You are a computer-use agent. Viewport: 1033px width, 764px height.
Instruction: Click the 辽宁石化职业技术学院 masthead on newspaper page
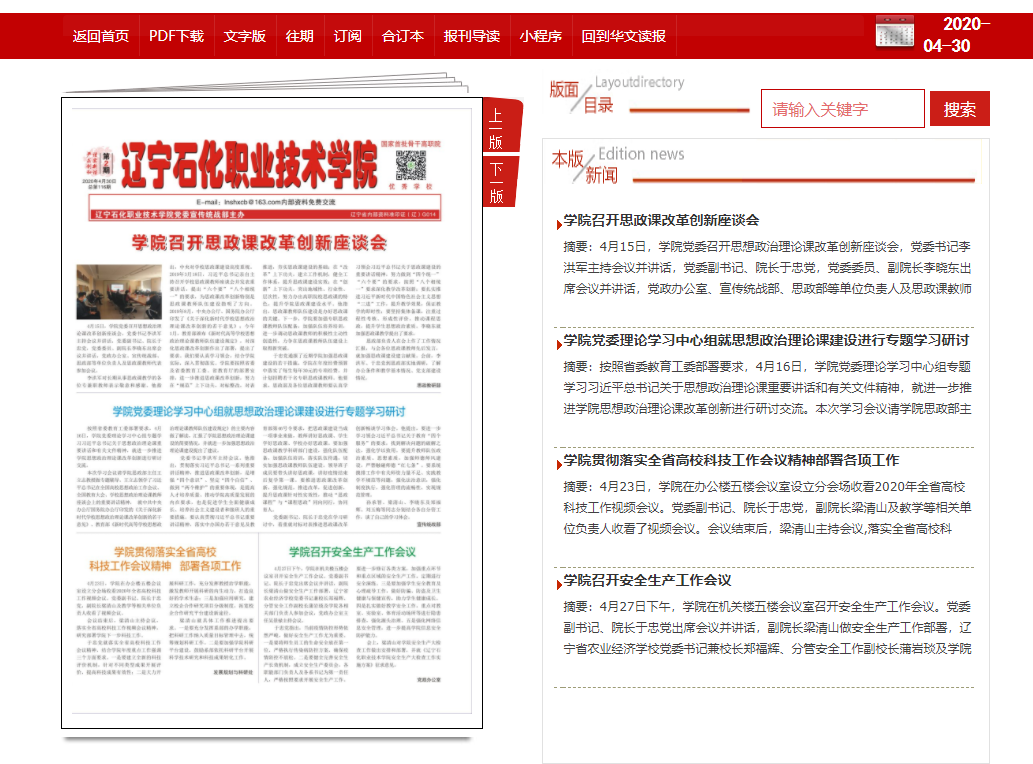250,165
